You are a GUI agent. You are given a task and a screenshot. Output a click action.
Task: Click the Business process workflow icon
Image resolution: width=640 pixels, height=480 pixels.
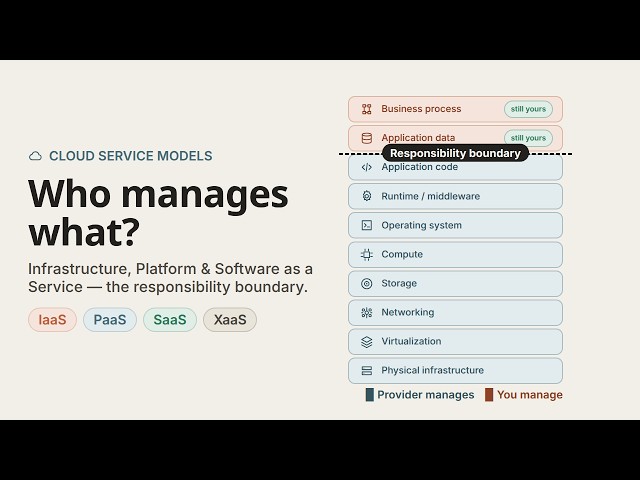[367, 109]
